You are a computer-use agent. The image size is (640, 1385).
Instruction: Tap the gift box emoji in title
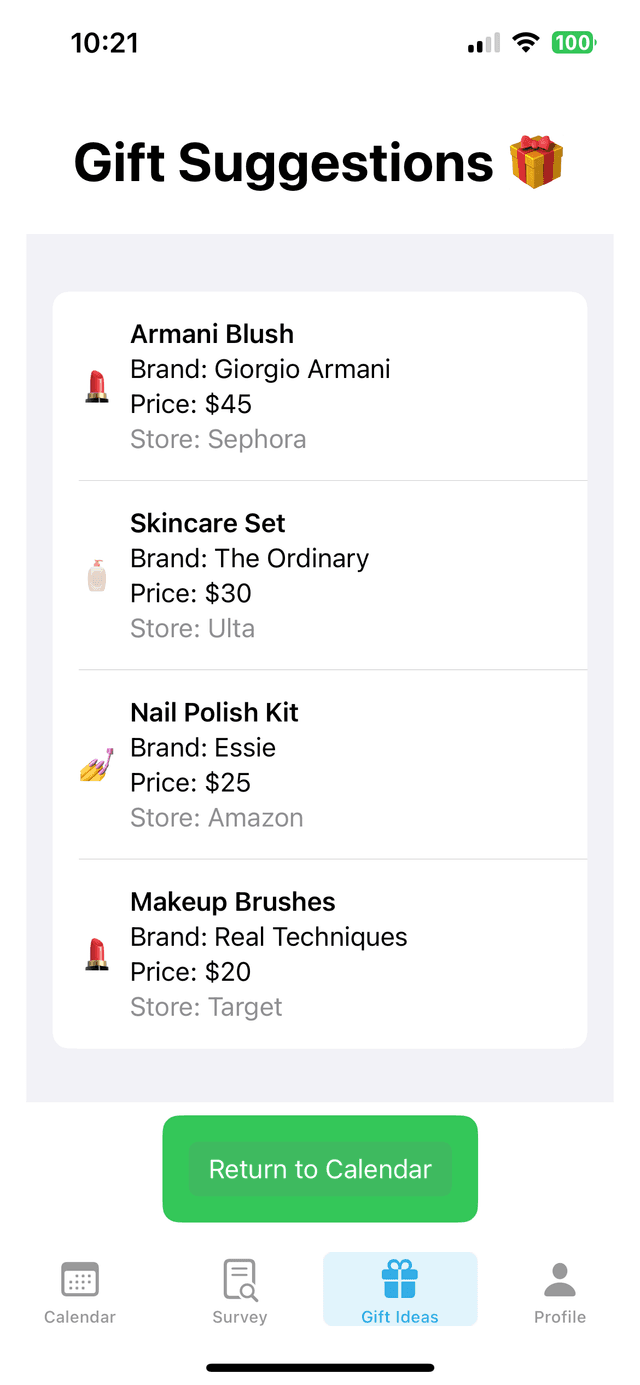(537, 163)
